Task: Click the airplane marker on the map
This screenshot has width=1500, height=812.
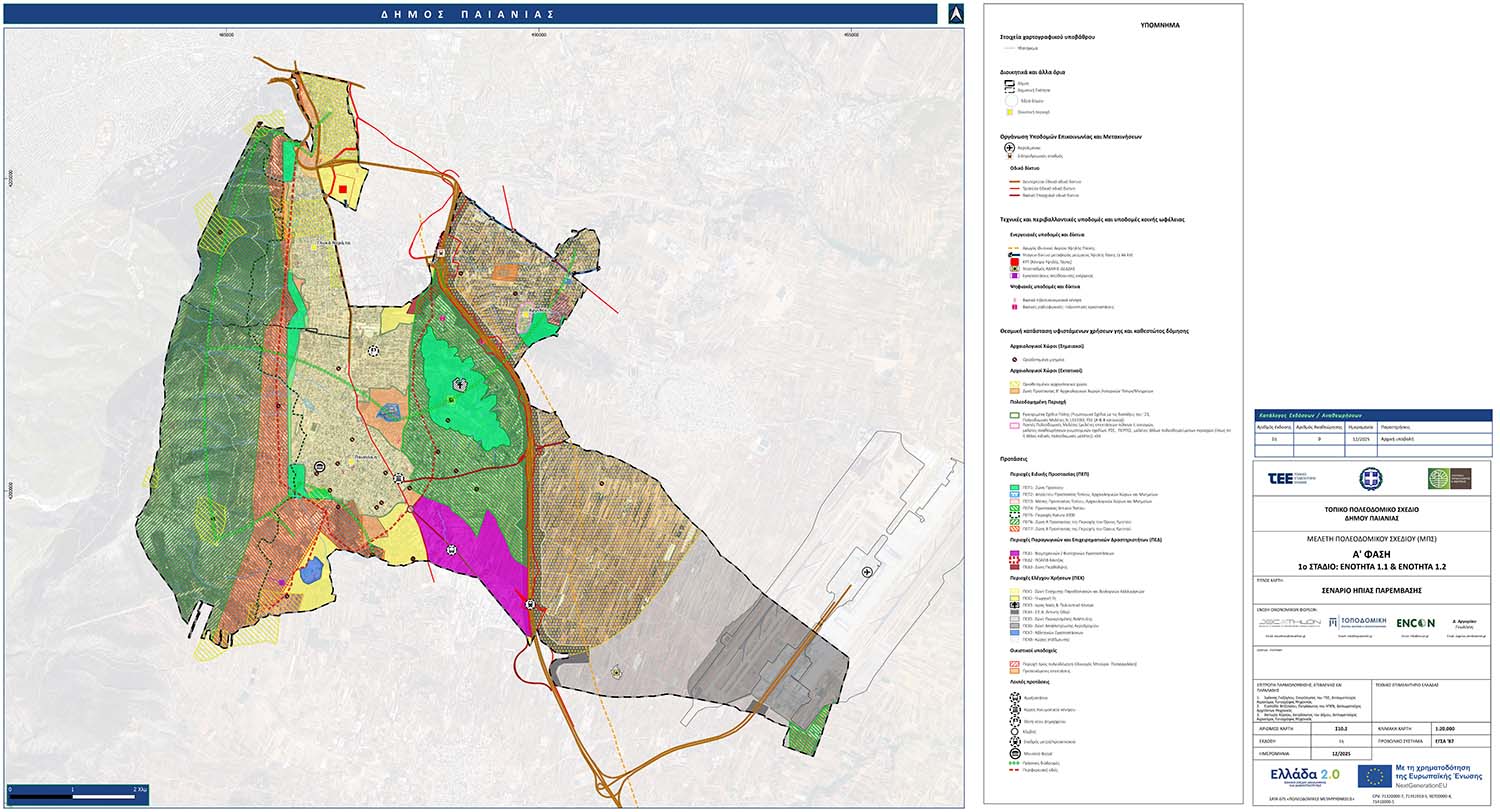Action: tap(866, 571)
